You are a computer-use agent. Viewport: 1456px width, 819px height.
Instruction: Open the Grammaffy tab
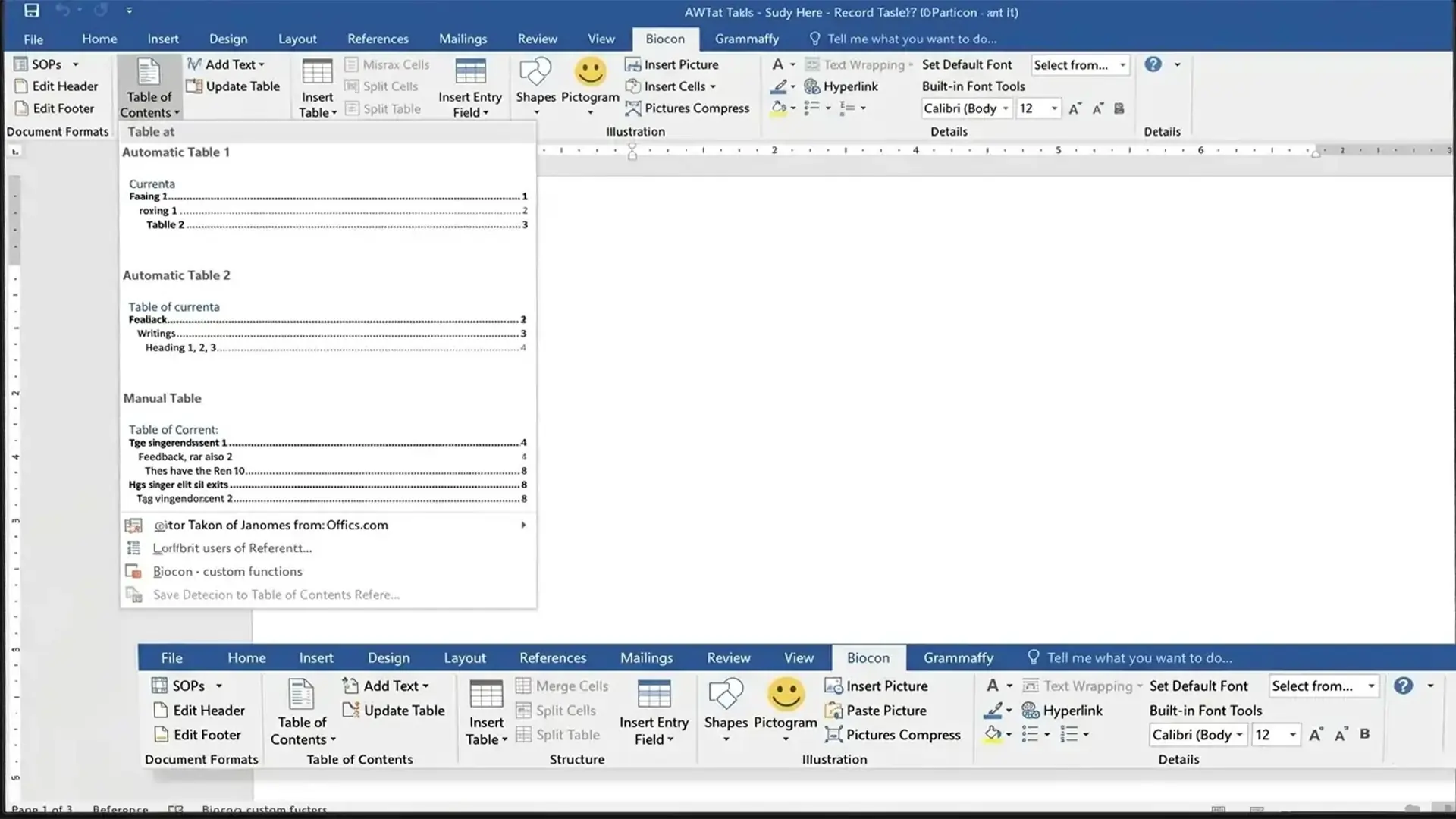(x=746, y=39)
